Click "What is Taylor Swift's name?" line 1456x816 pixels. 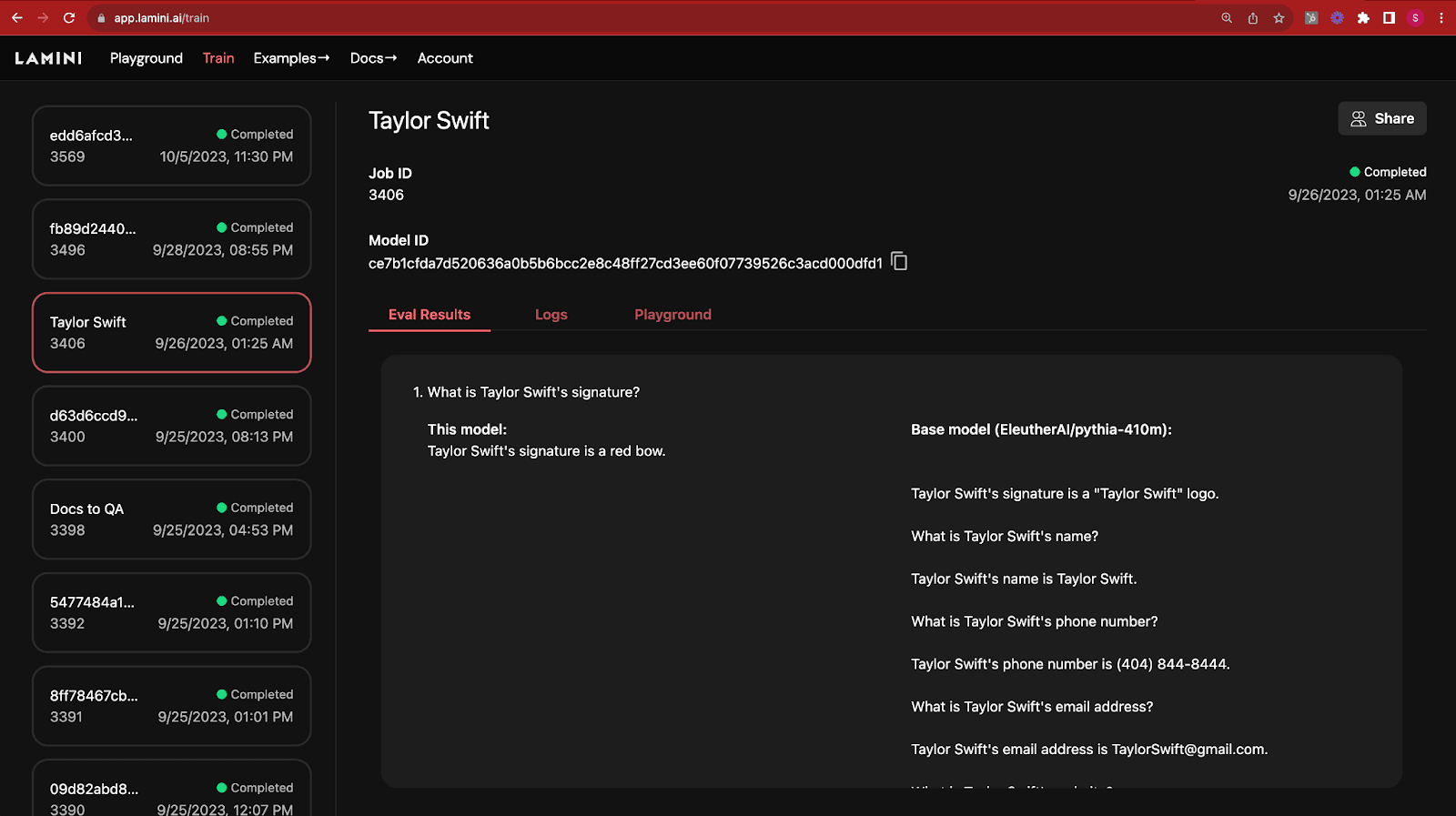(x=1005, y=537)
